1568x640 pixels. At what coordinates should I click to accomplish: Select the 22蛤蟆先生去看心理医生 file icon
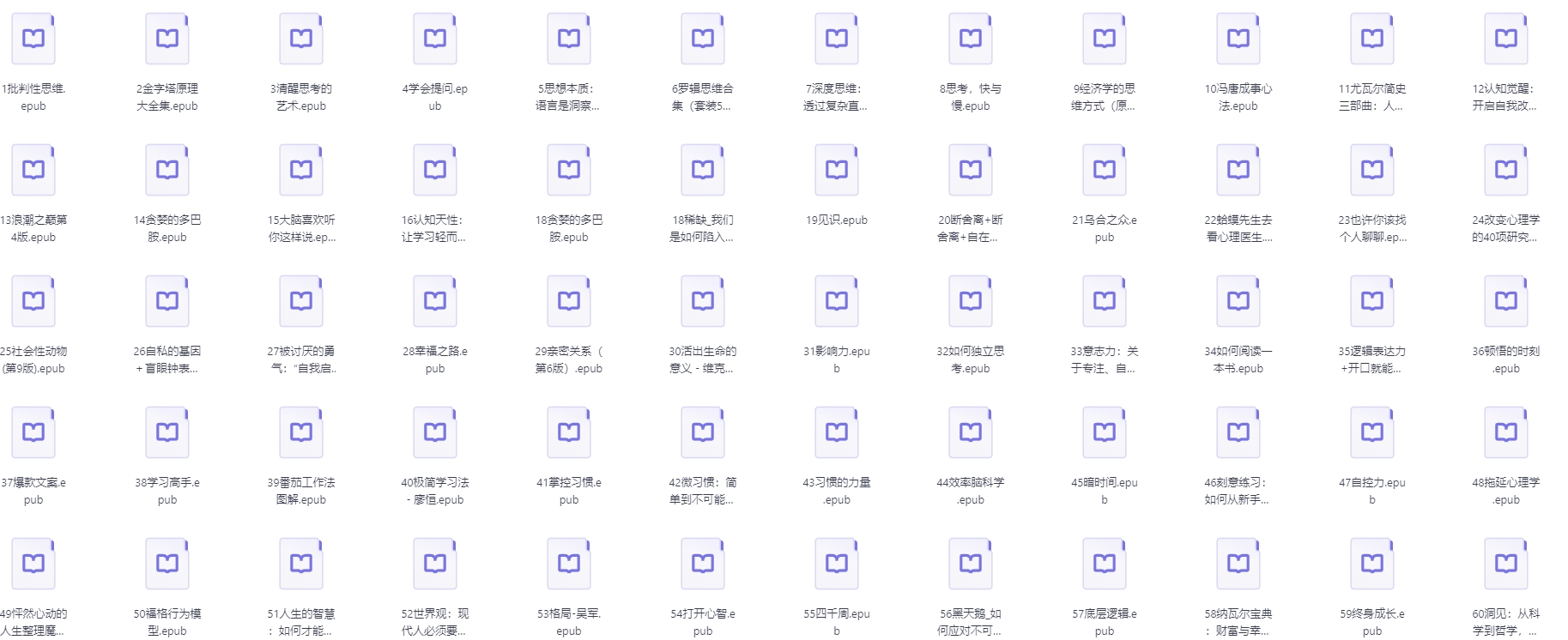pos(1238,170)
